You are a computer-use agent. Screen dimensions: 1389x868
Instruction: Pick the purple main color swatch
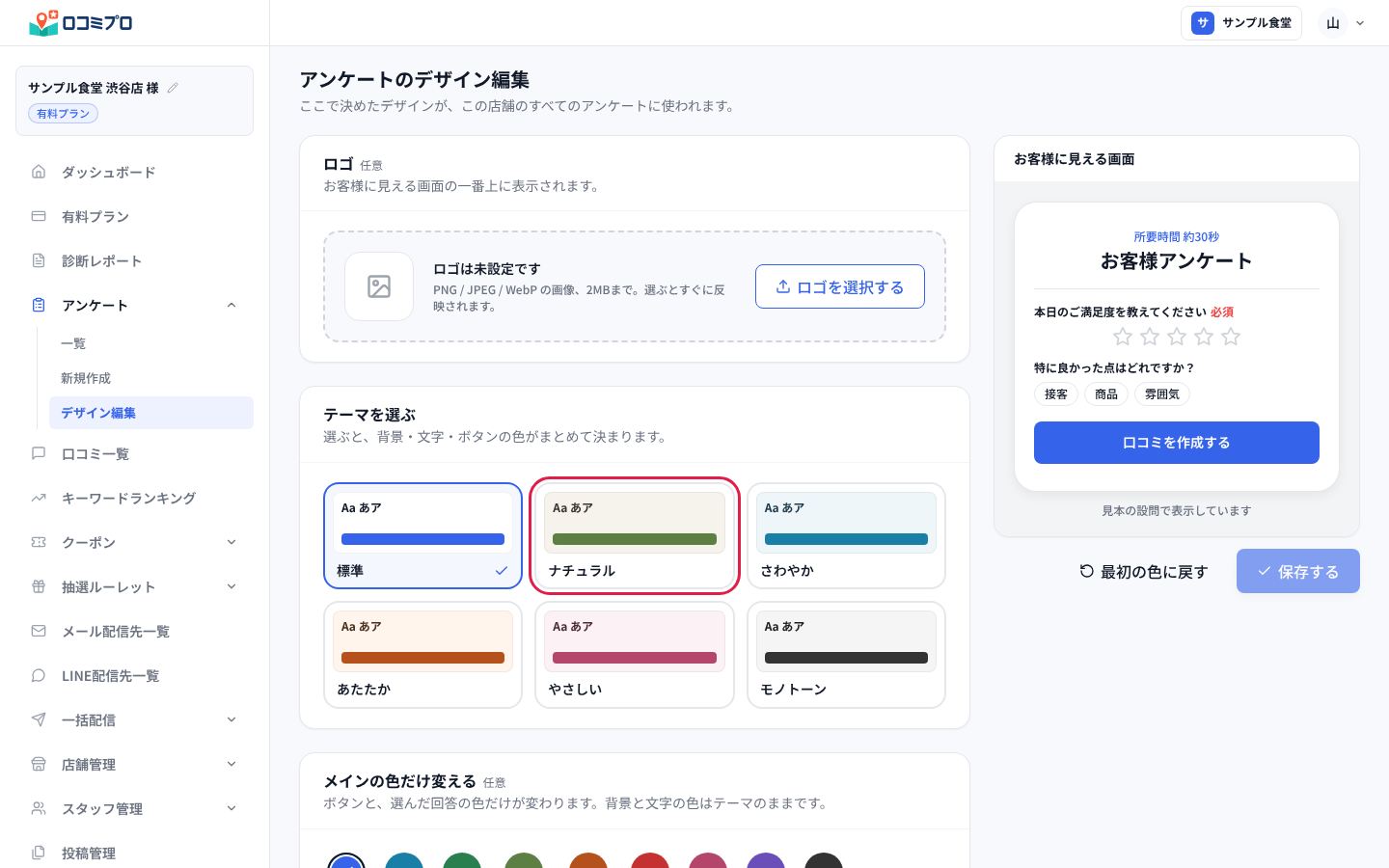tap(766, 860)
